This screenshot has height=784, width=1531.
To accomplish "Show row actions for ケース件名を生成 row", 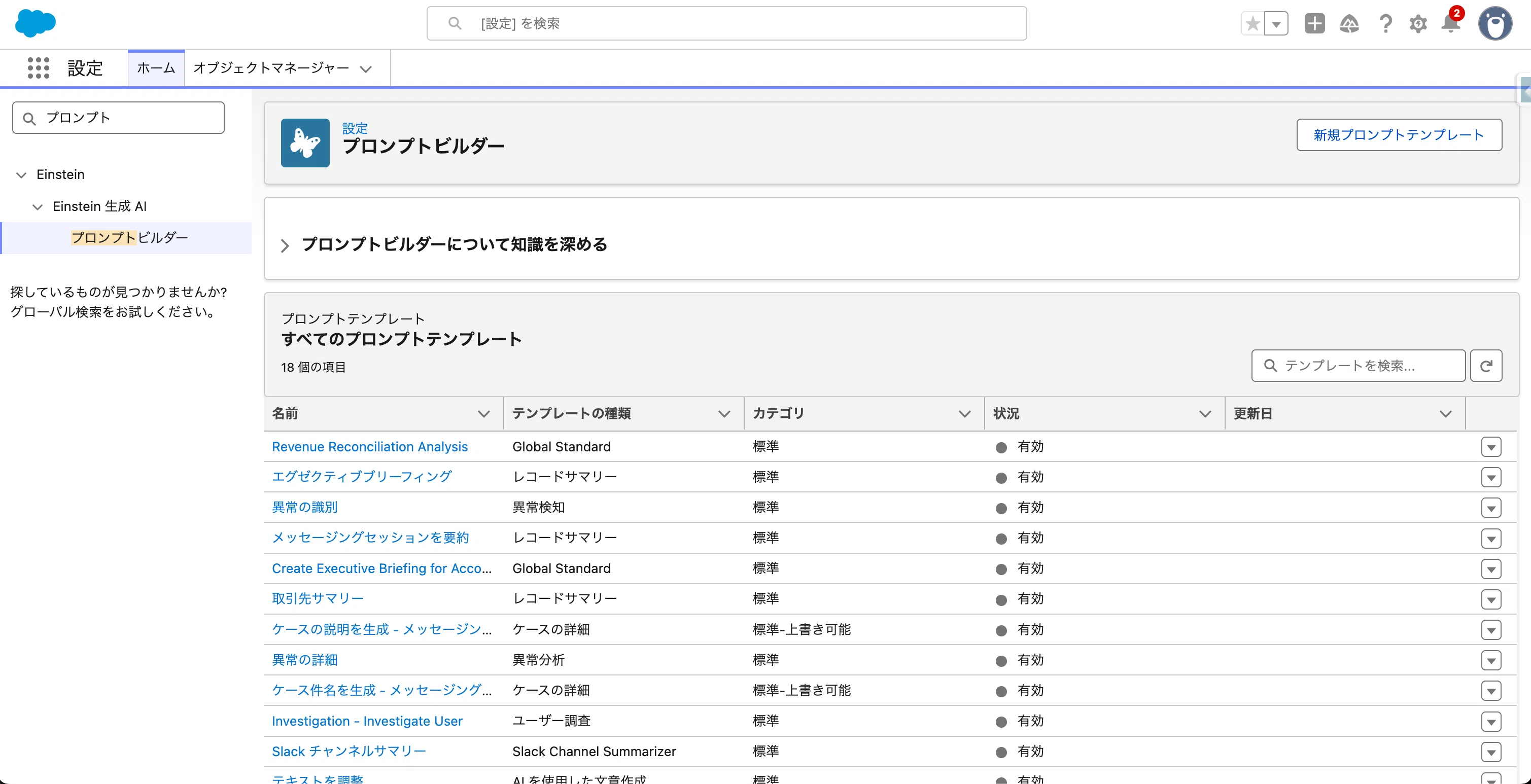I will [x=1490, y=691].
